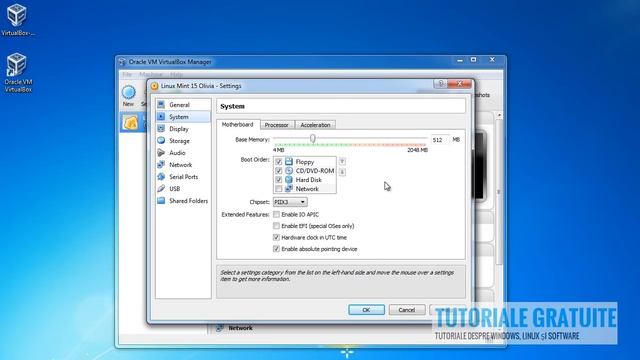Switch to the Acceleration tab
The width and height of the screenshot is (640, 360).
point(315,125)
